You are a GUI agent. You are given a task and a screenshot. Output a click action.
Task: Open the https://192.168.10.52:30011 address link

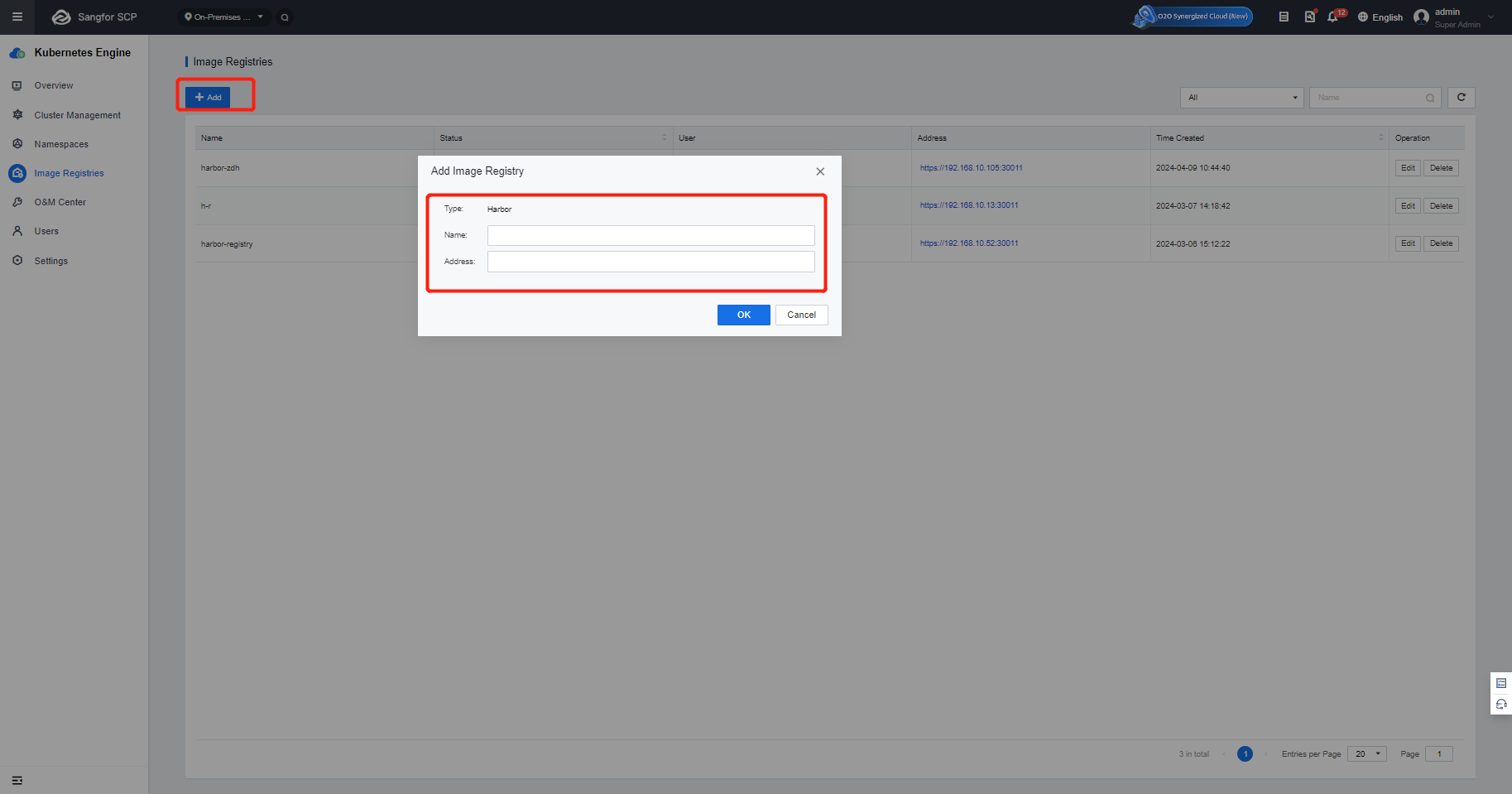click(969, 243)
